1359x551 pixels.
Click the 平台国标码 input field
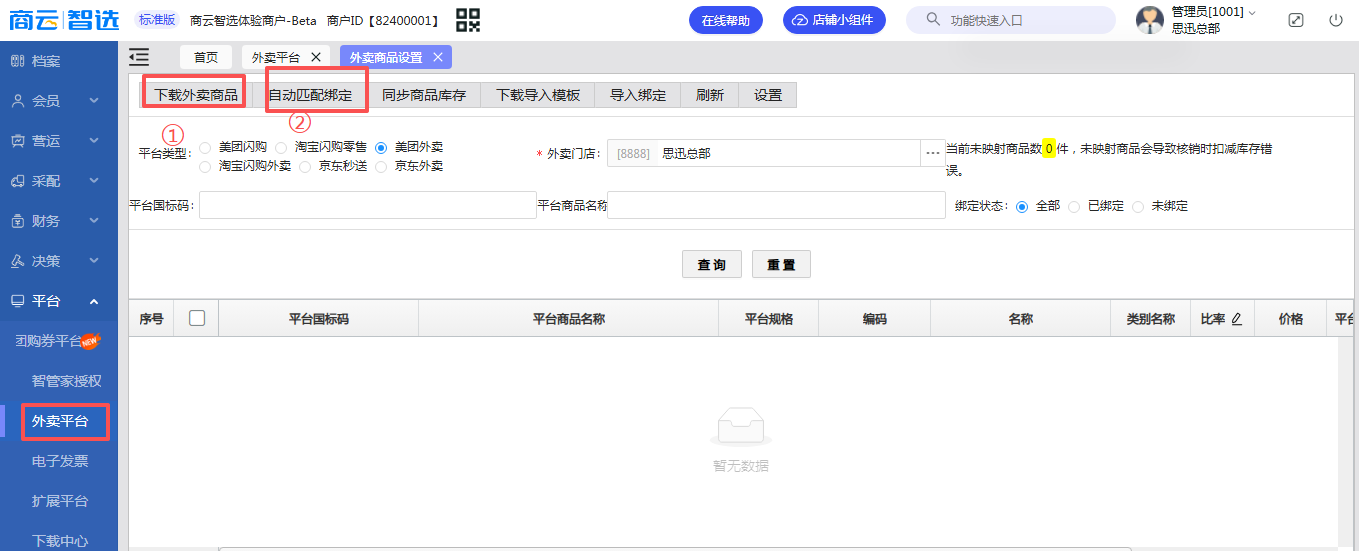click(368, 206)
